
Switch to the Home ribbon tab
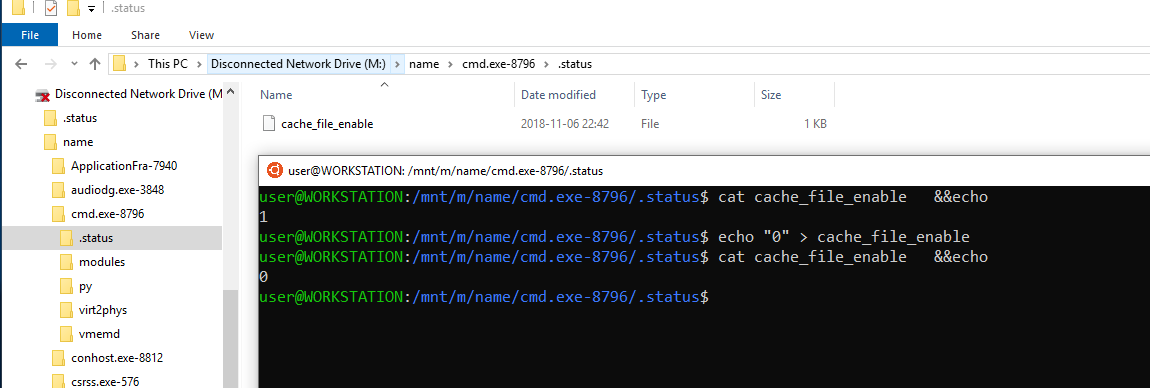[x=87, y=34]
